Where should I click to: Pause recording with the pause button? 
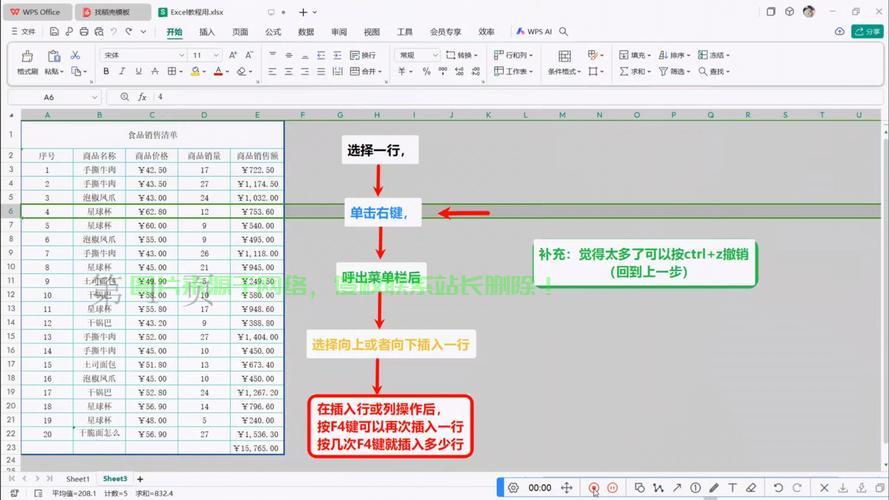click(612, 488)
